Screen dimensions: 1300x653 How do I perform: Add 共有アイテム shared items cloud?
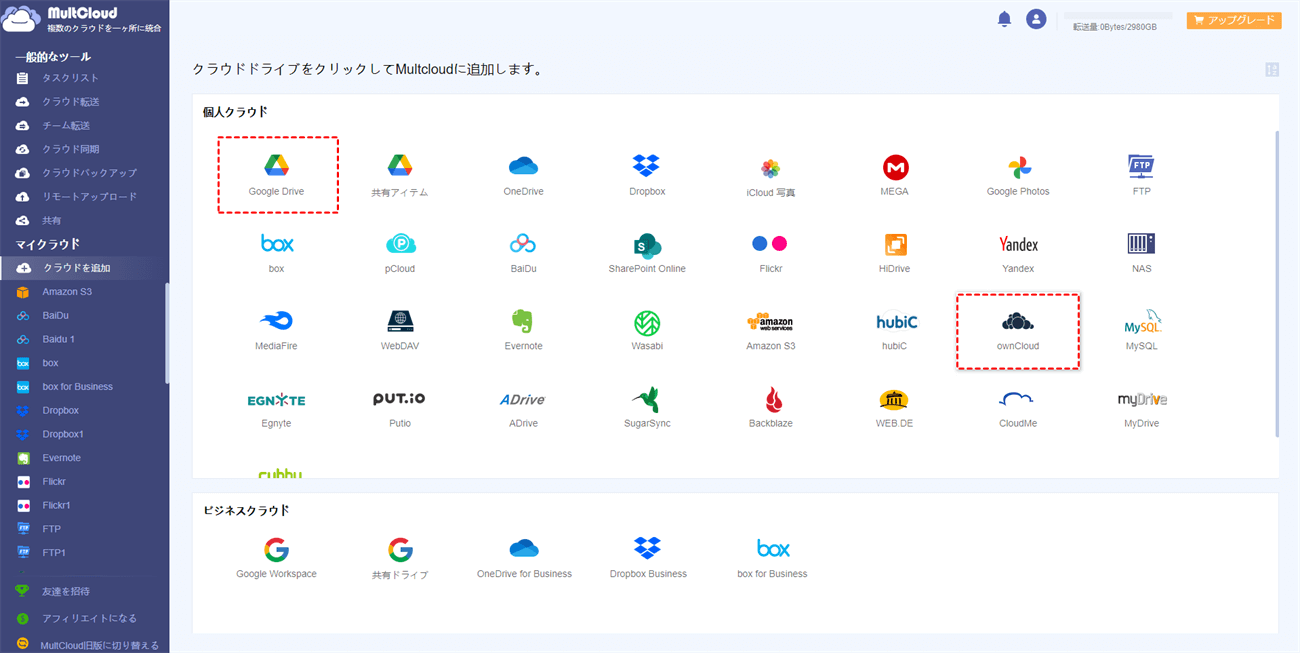tap(400, 175)
